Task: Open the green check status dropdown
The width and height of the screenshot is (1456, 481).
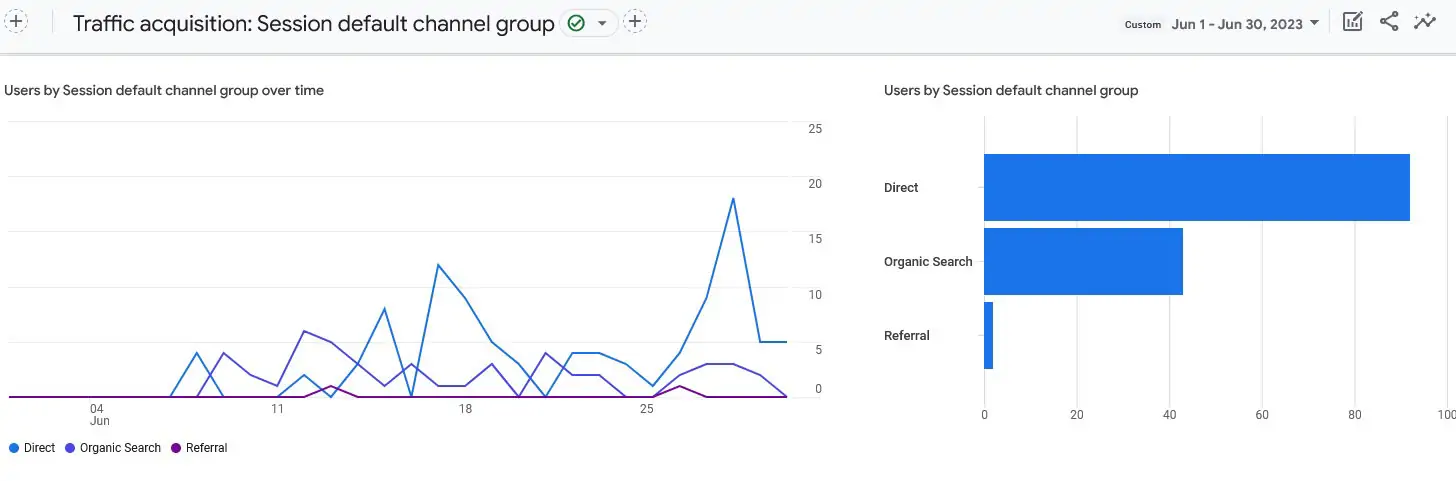Action: (588, 23)
